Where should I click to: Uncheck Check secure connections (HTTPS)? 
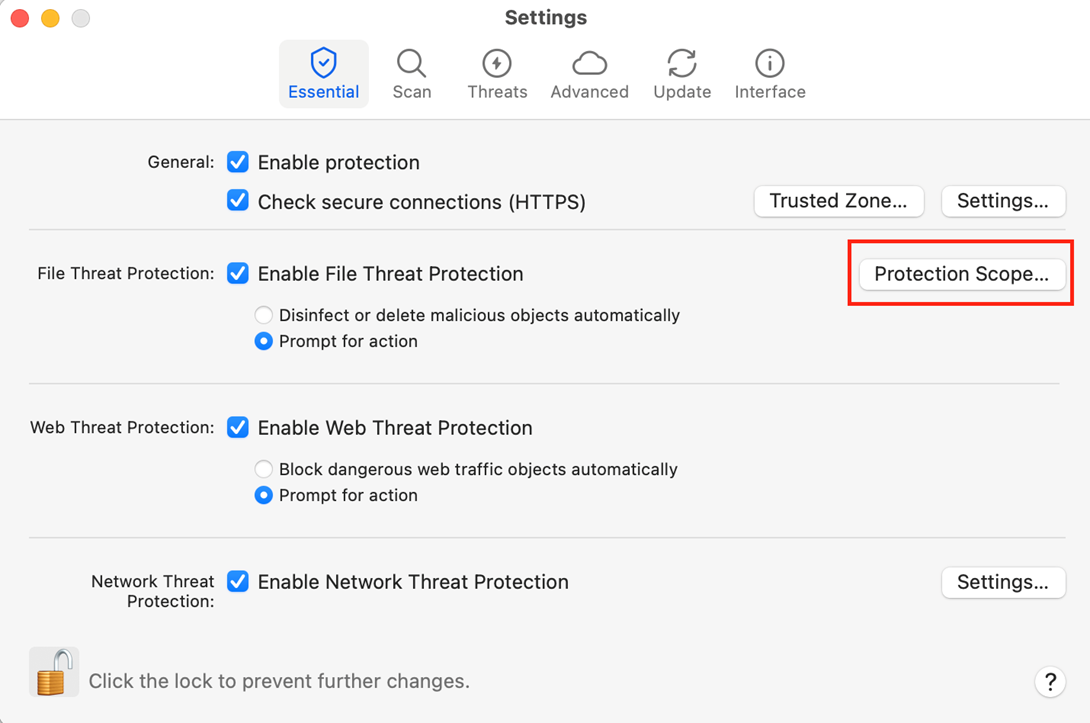click(238, 201)
